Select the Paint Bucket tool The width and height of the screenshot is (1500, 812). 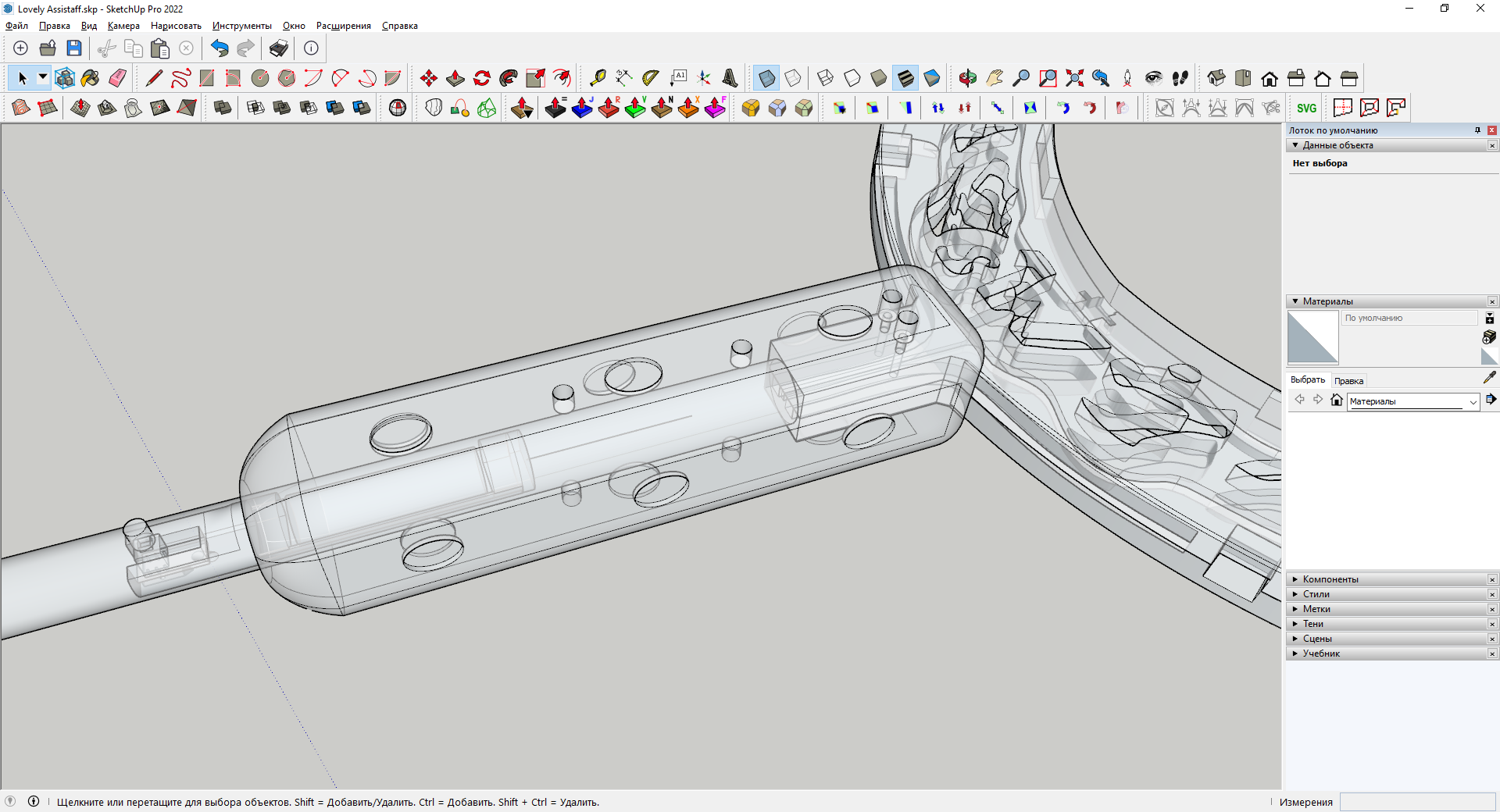click(91, 78)
